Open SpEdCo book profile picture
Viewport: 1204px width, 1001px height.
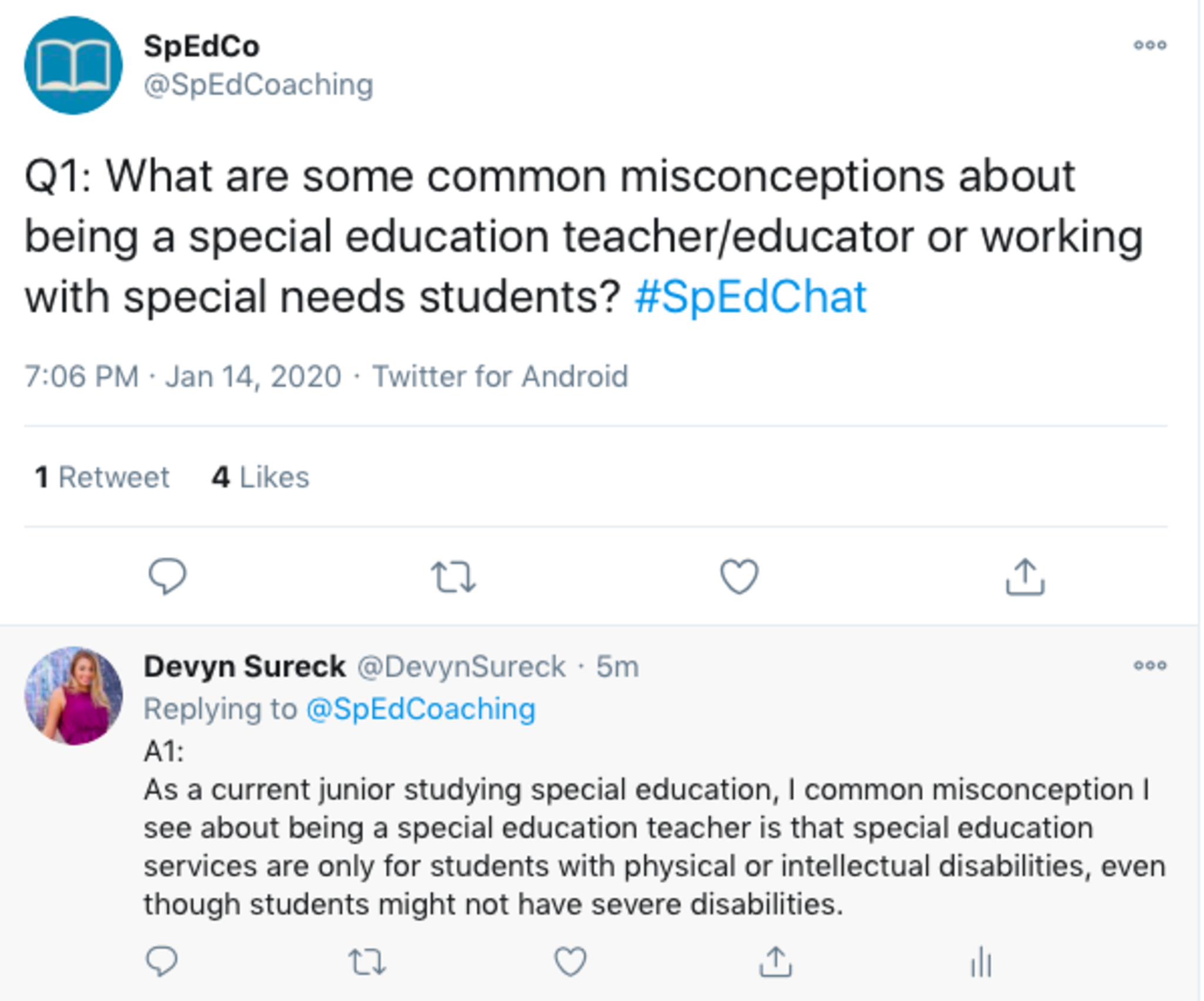(73, 65)
